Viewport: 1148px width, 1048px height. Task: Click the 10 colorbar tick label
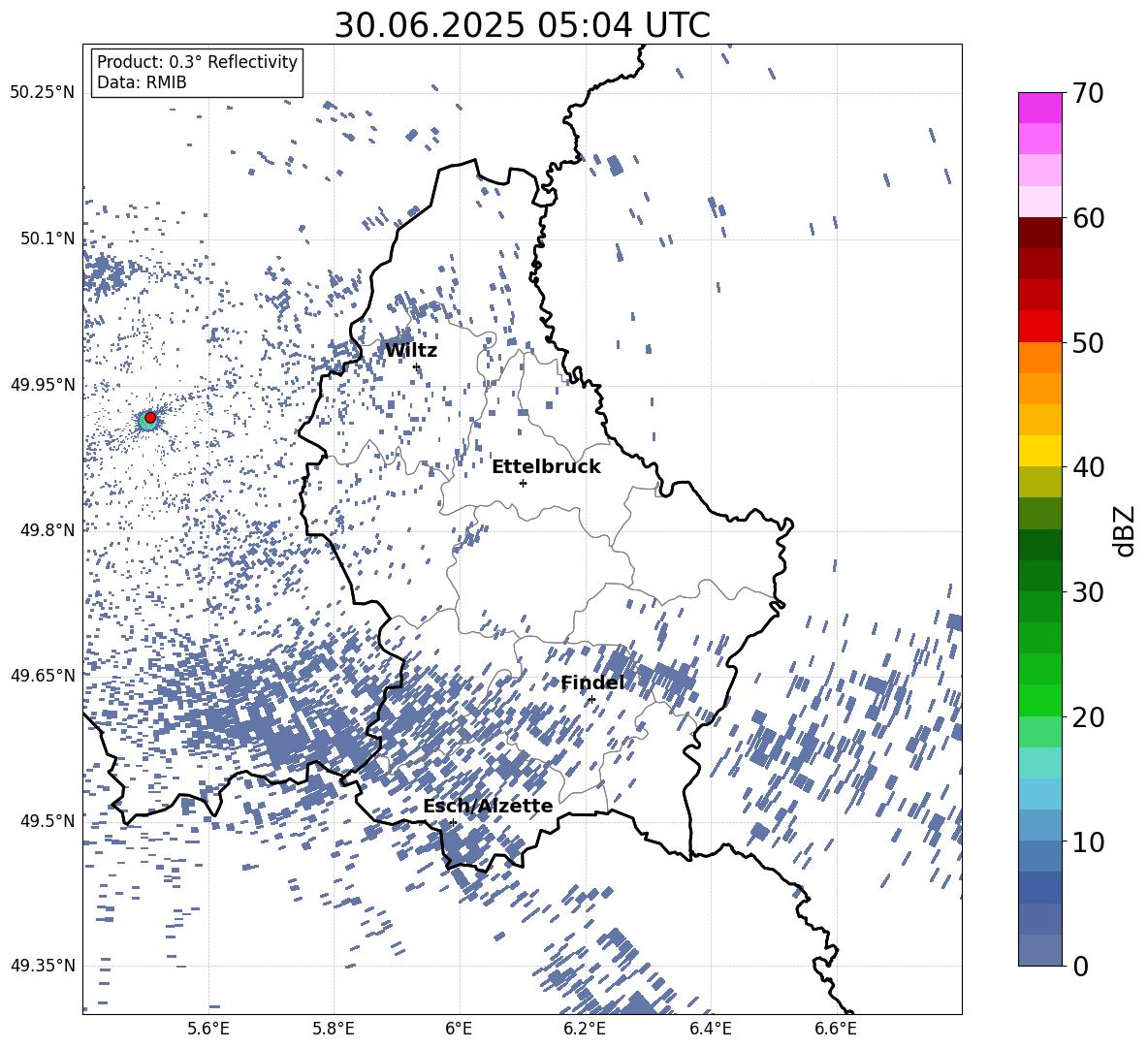click(1088, 842)
